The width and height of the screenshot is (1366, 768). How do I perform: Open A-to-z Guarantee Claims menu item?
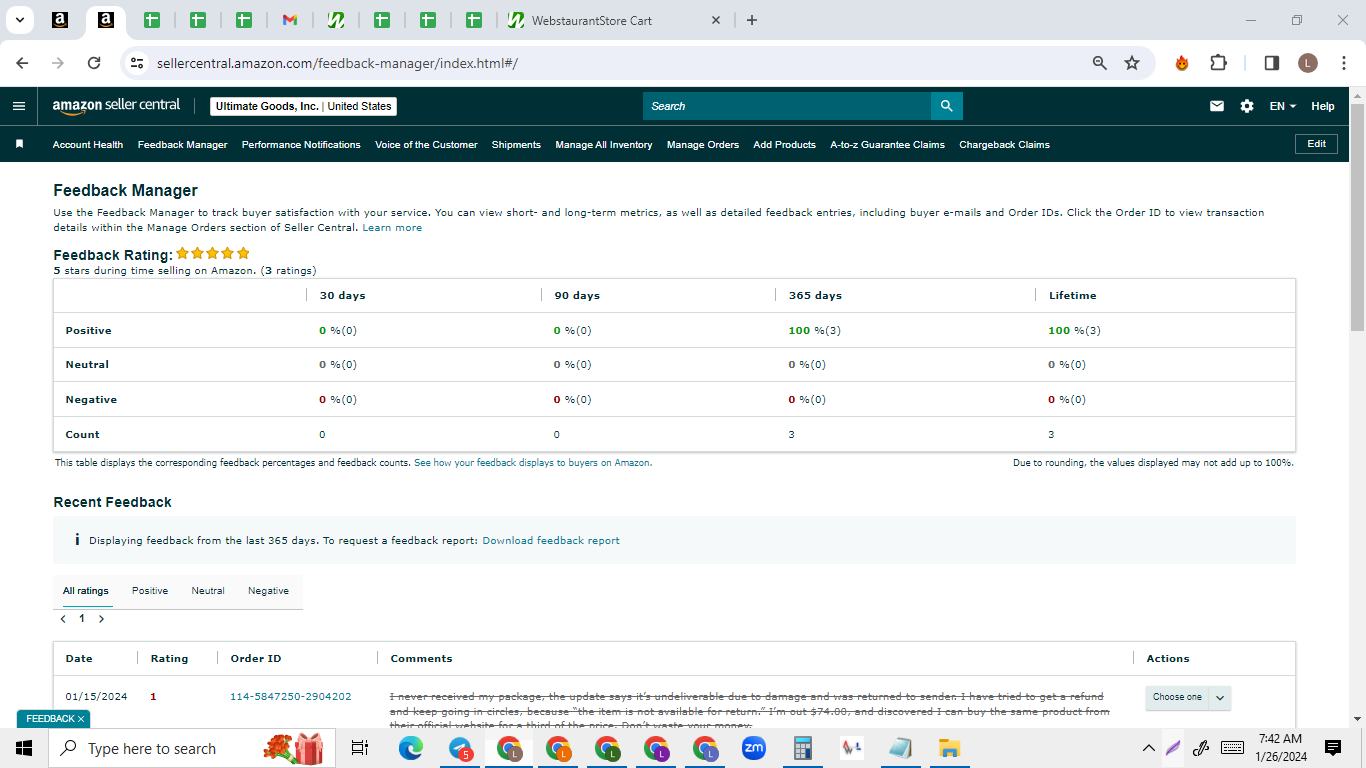coord(887,145)
